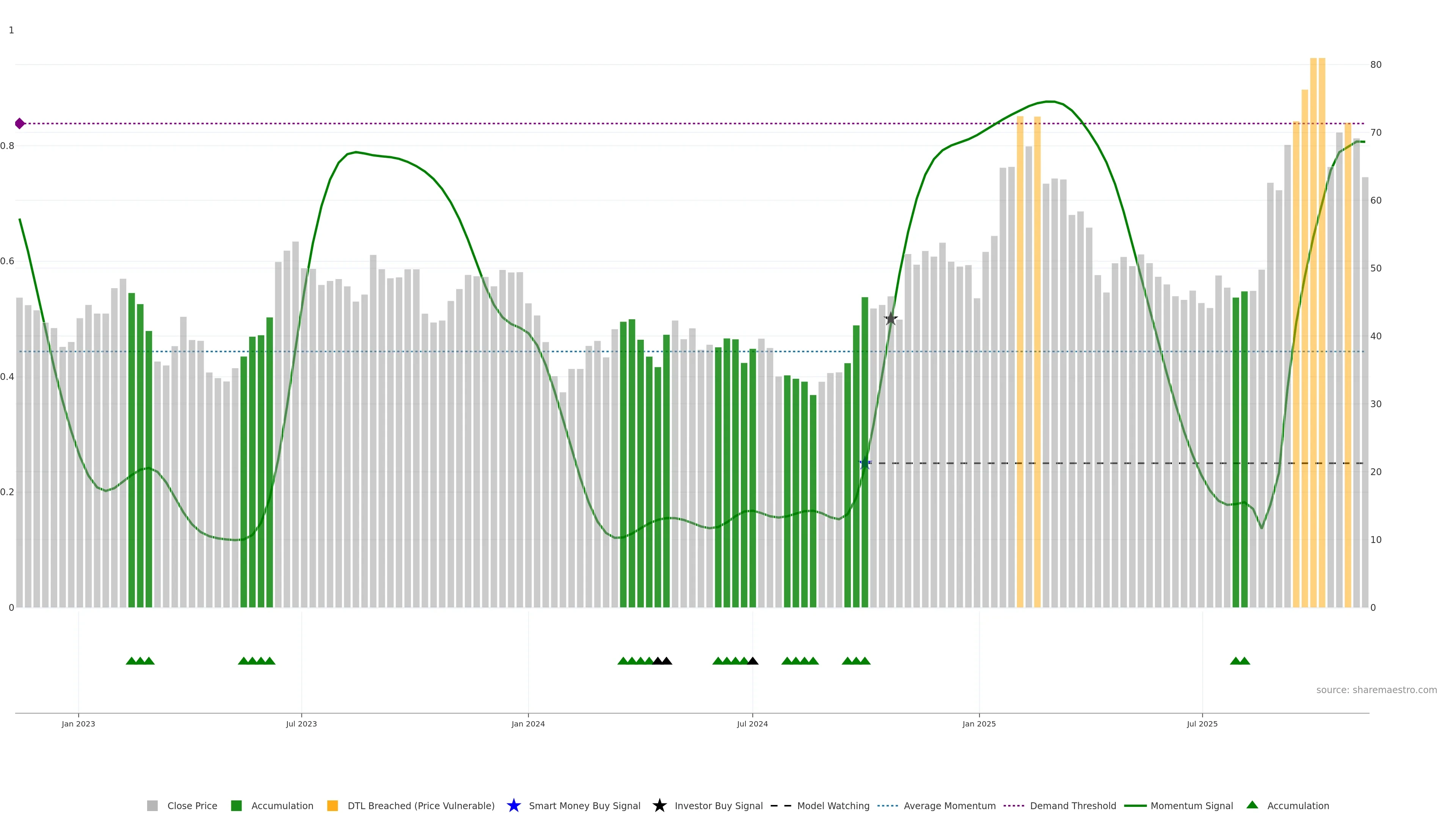This screenshot has width=1456, height=819.
Task: Click the blue Smart Money star on chart
Action: coord(864,463)
